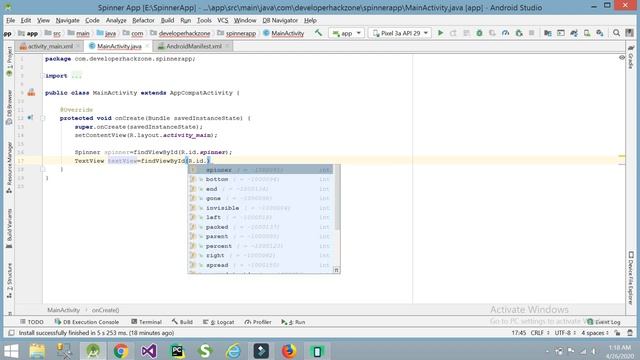
Task: Open the 4 spaces indent selector
Action: 595,333
